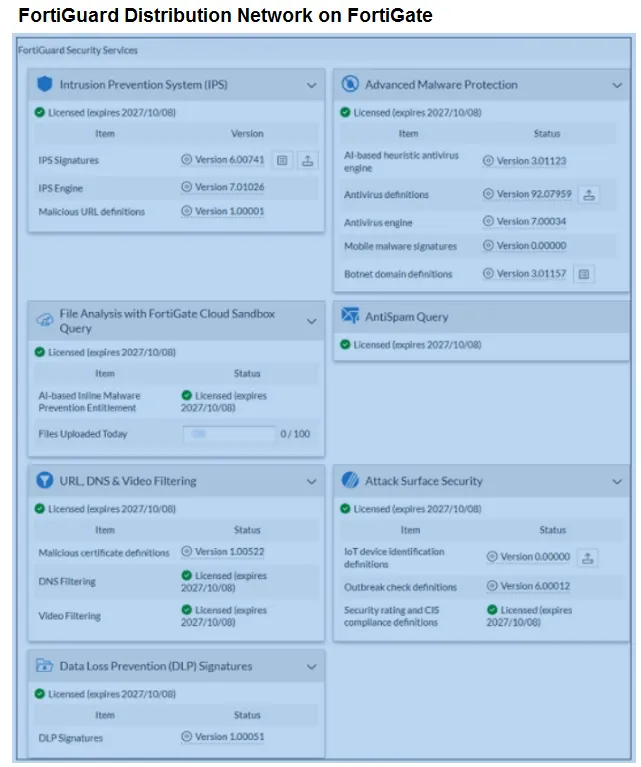The image size is (641, 767).
Task: Collapse the Intrusion Prevention System section
Action: click(x=311, y=85)
